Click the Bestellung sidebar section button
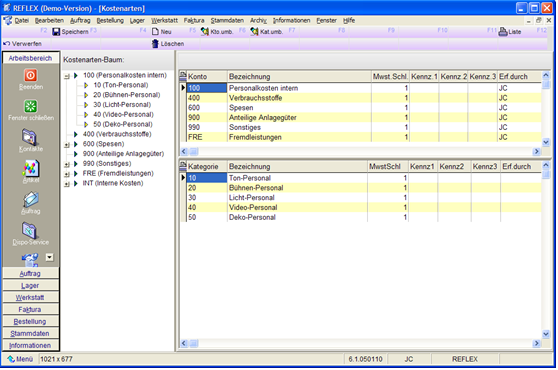This screenshot has width=558, height=370. tap(30, 321)
